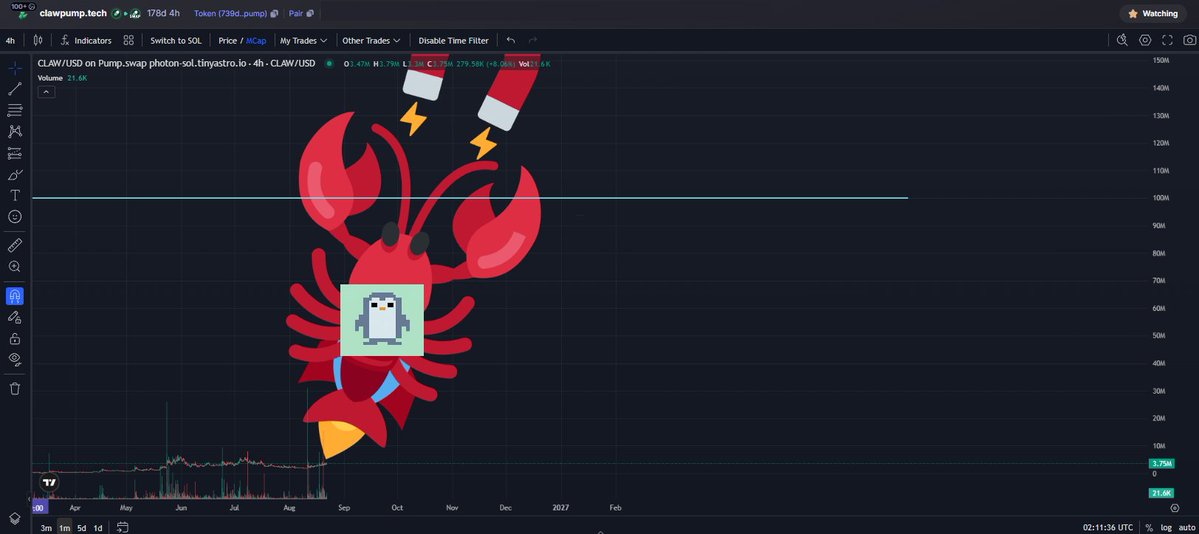The height and width of the screenshot is (534, 1199).
Task: Remove drawings with trash icon
Action: pos(15,389)
